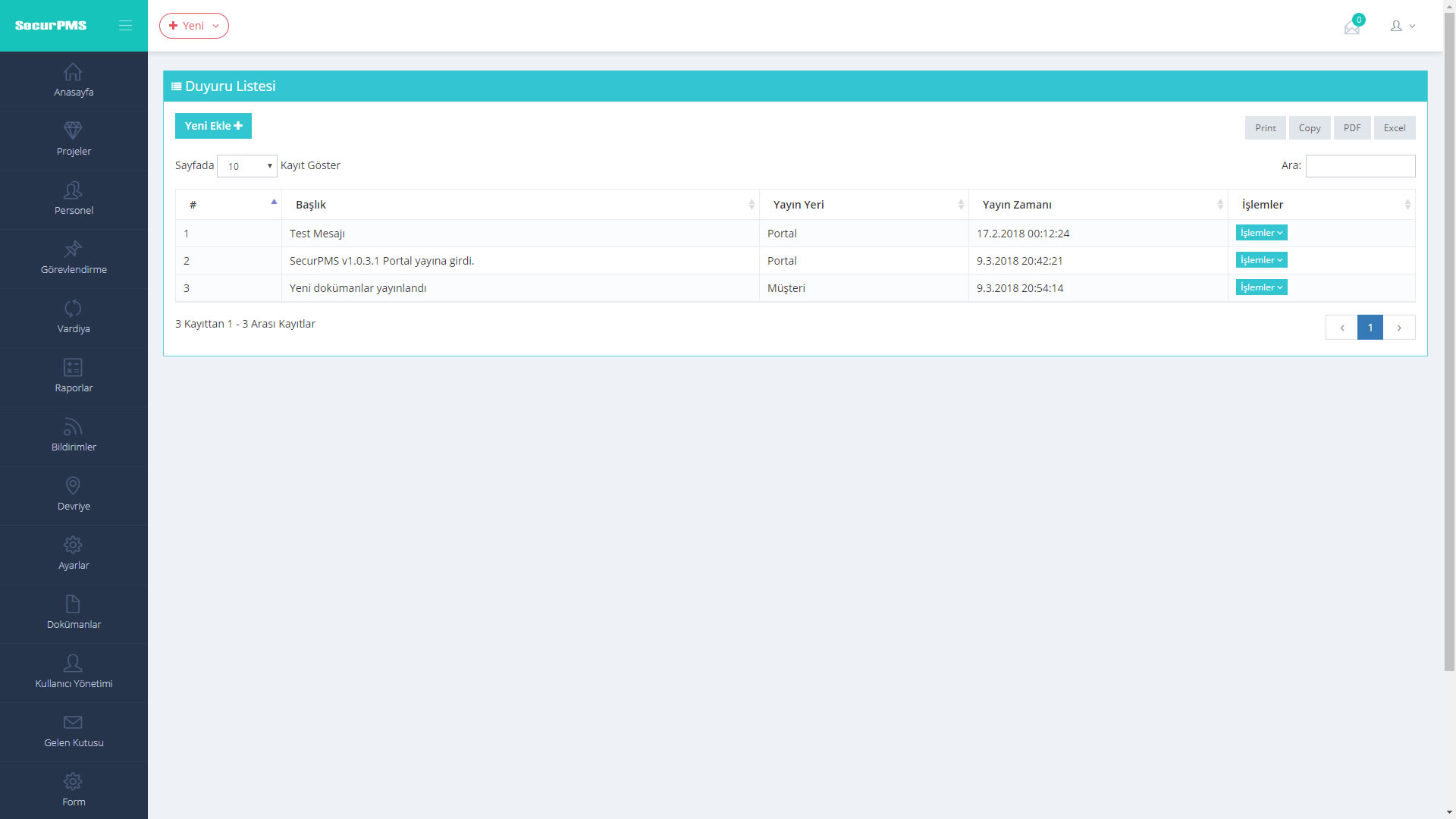
Task: Open Raporlar menu item in sidebar
Action: click(x=74, y=377)
